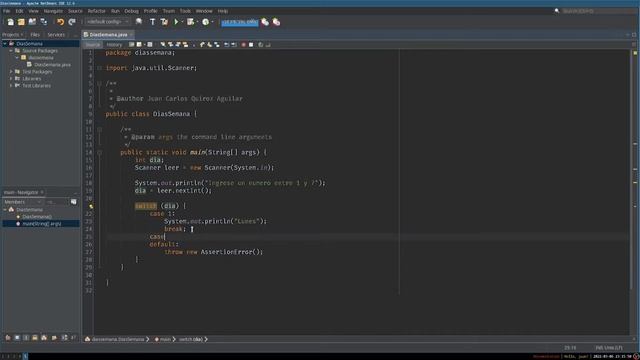Click the Stop Macro Recording square icon
This screenshot has width=640, height=360.
point(251,44)
